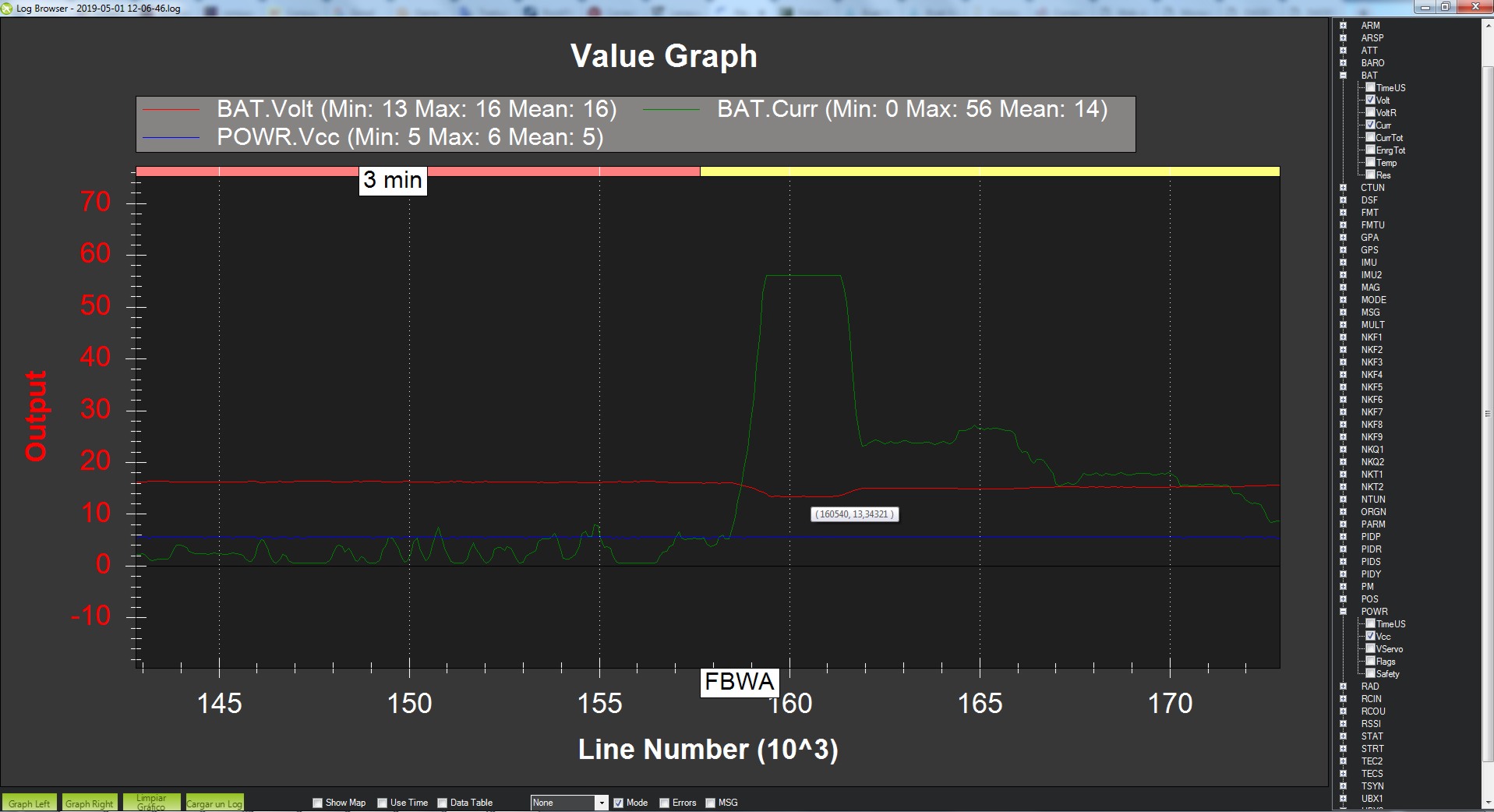Click the Log Browser app icon in title bar

pos(7,9)
